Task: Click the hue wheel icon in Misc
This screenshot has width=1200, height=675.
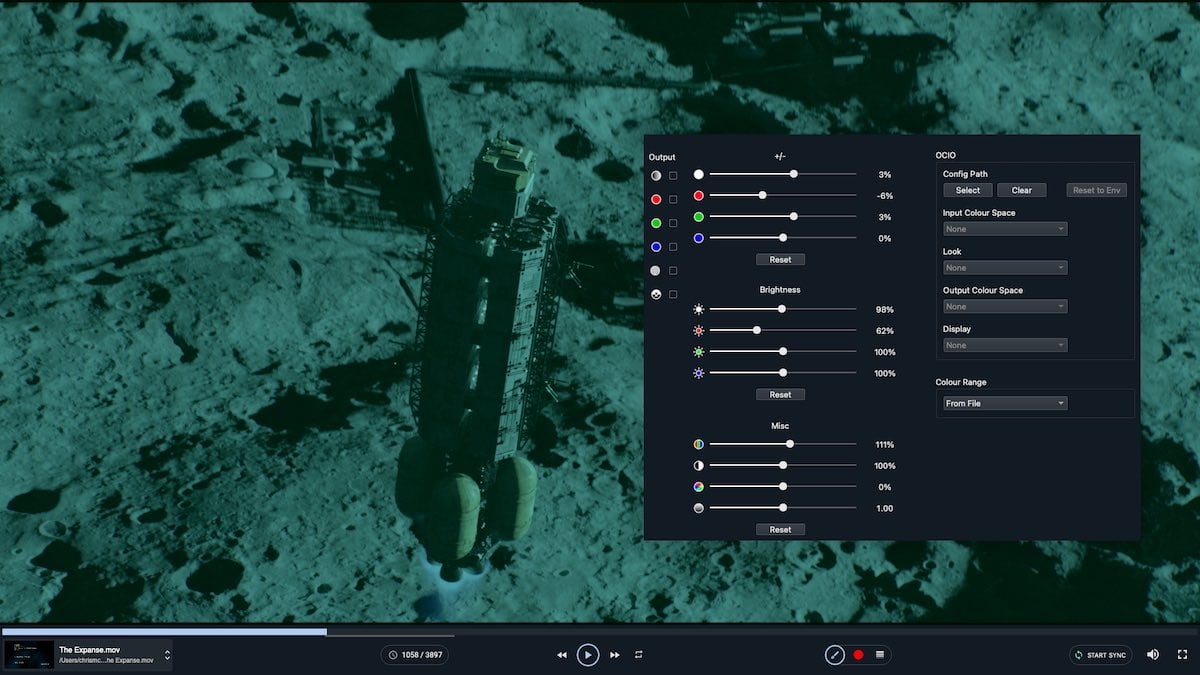Action: 699,487
